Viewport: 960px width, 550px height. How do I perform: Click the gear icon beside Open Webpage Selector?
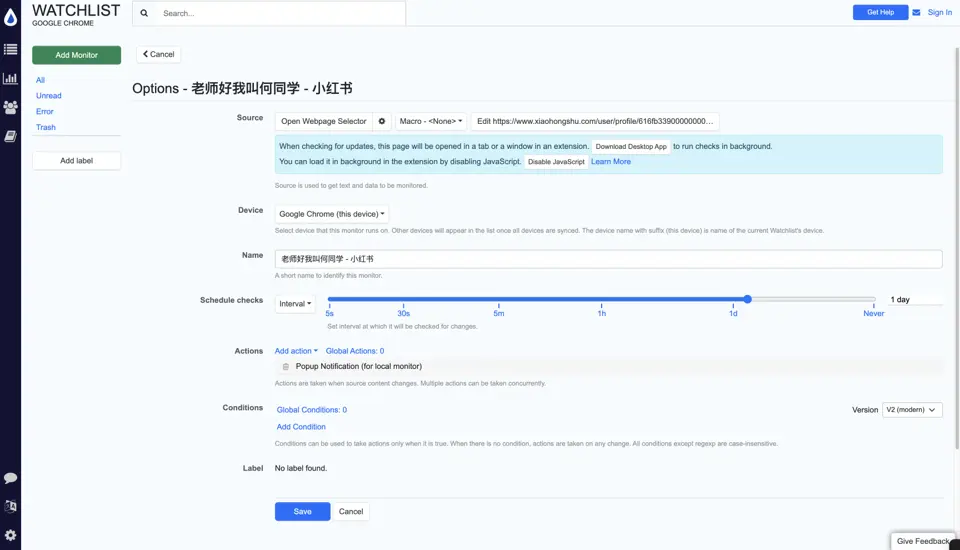click(x=381, y=121)
